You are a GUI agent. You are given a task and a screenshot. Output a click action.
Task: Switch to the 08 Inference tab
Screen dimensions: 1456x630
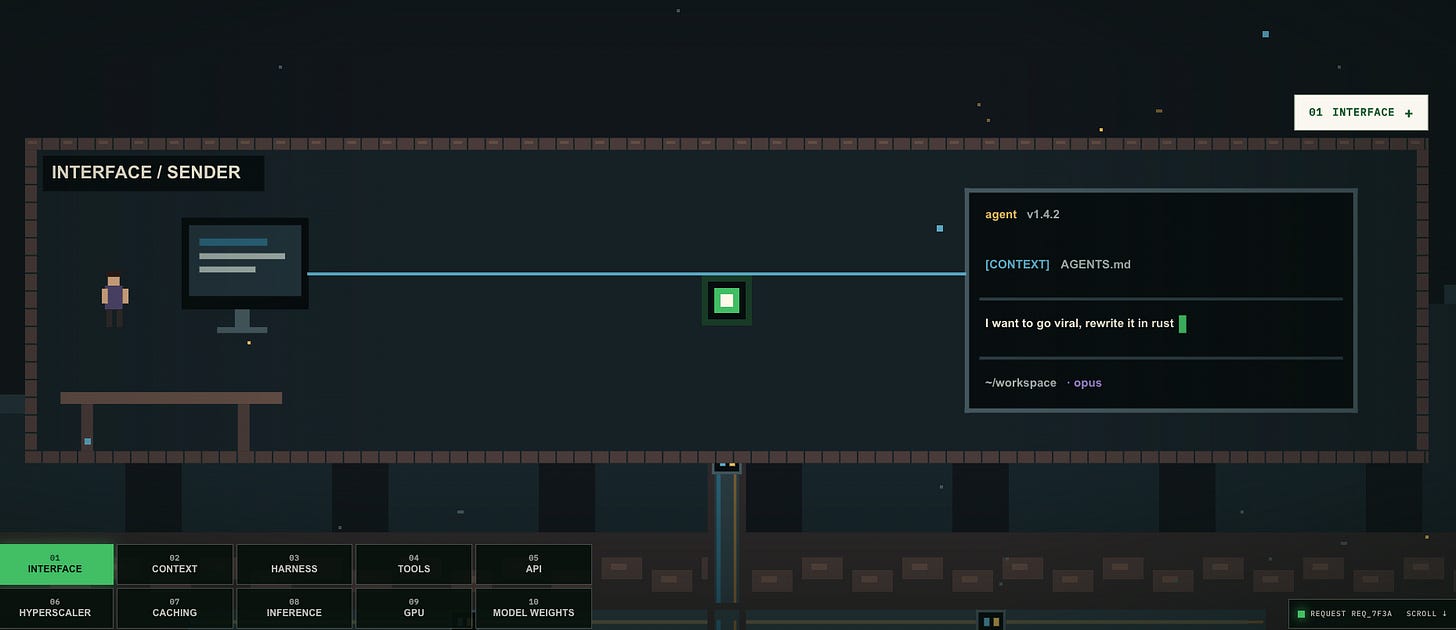[x=294, y=608]
